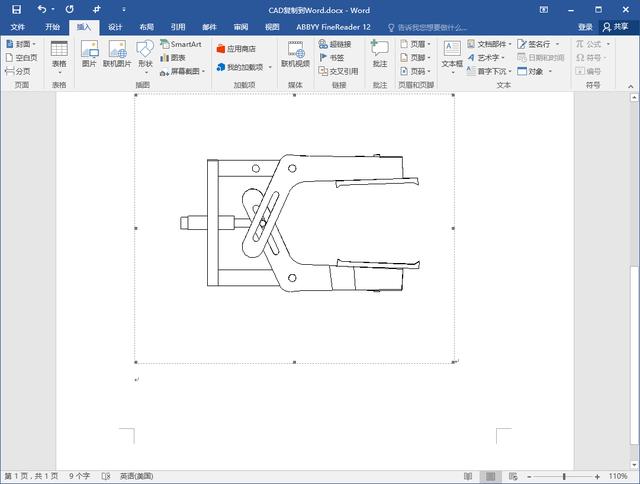Switch to print layout view in status bar
This screenshot has height=484, width=640.
[489, 476]
